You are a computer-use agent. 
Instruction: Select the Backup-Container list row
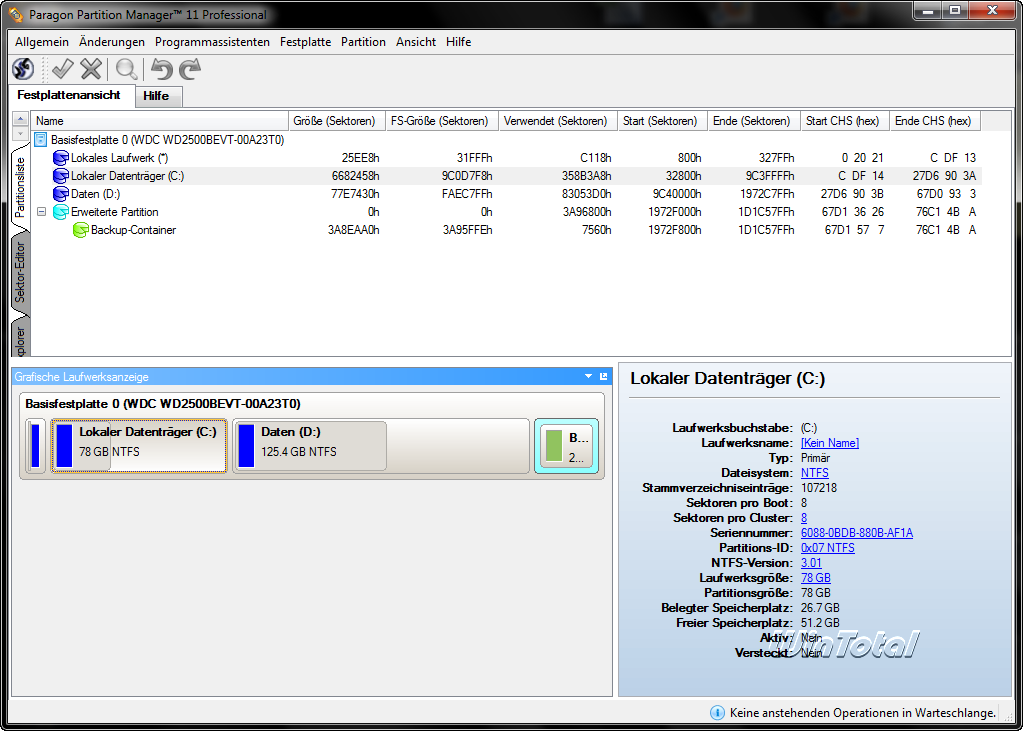pos(506,230)
